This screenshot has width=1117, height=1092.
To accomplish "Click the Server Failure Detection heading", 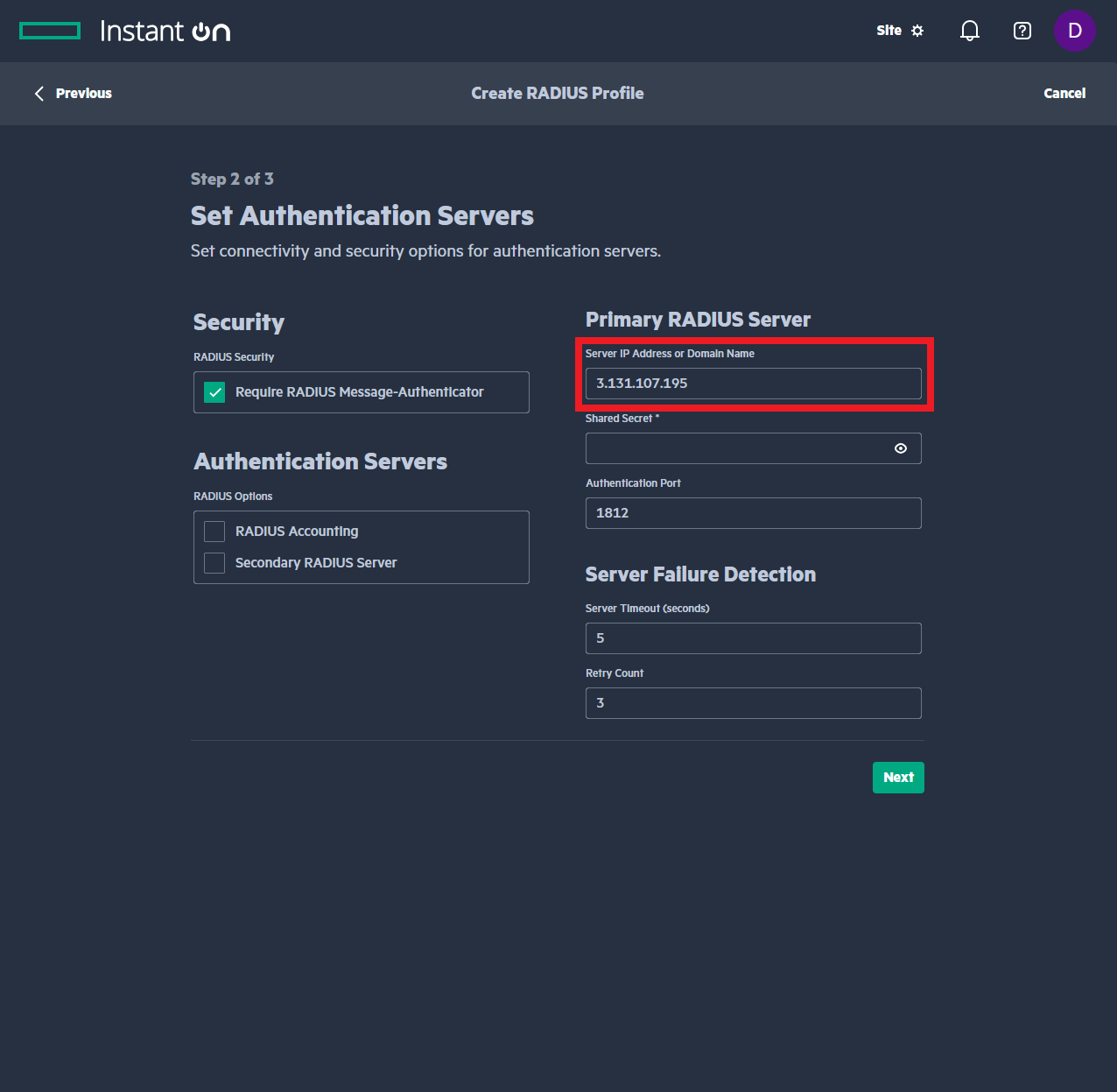I will point(700,574).
